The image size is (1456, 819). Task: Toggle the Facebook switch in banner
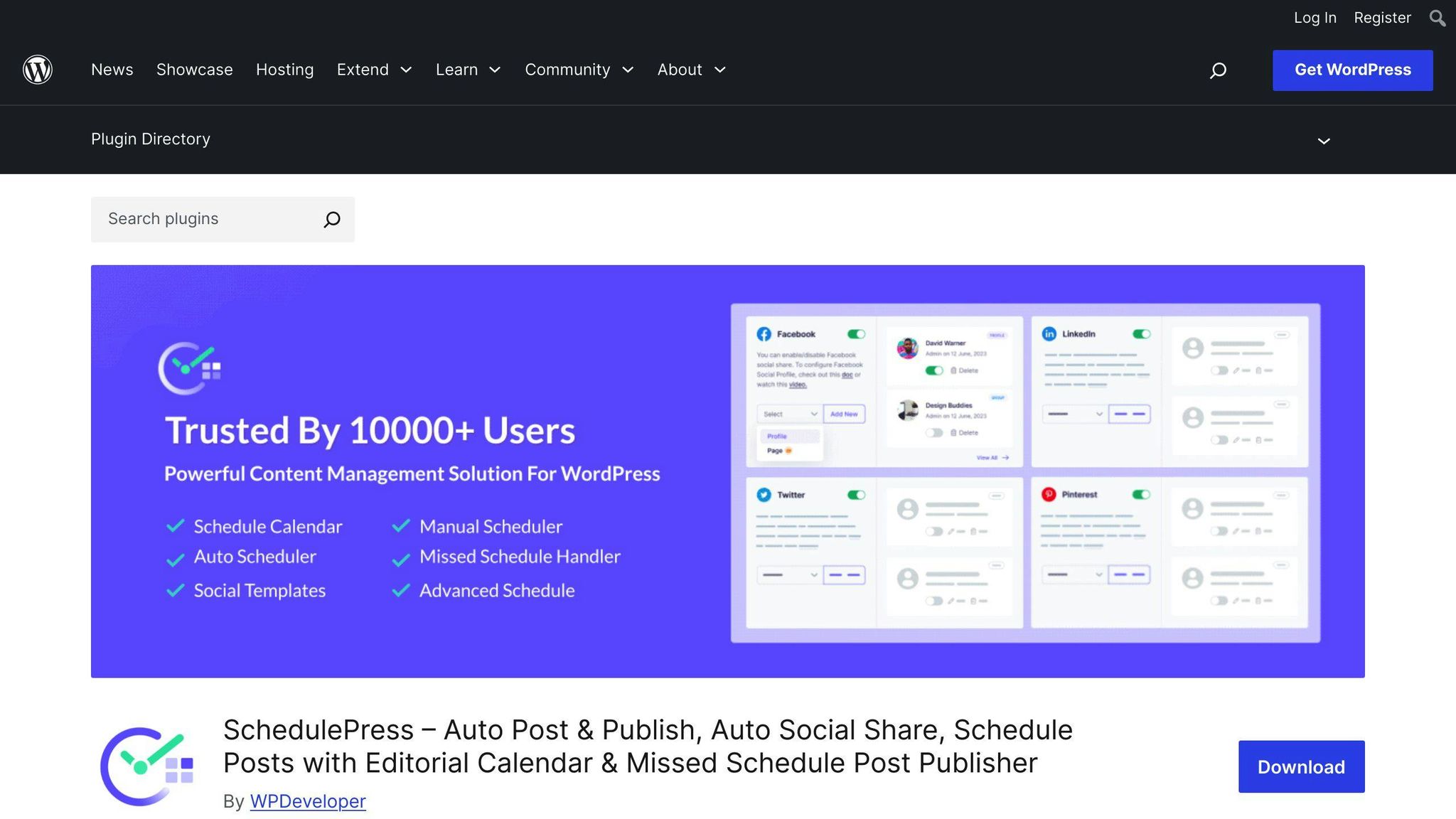(x=856, y=334)
